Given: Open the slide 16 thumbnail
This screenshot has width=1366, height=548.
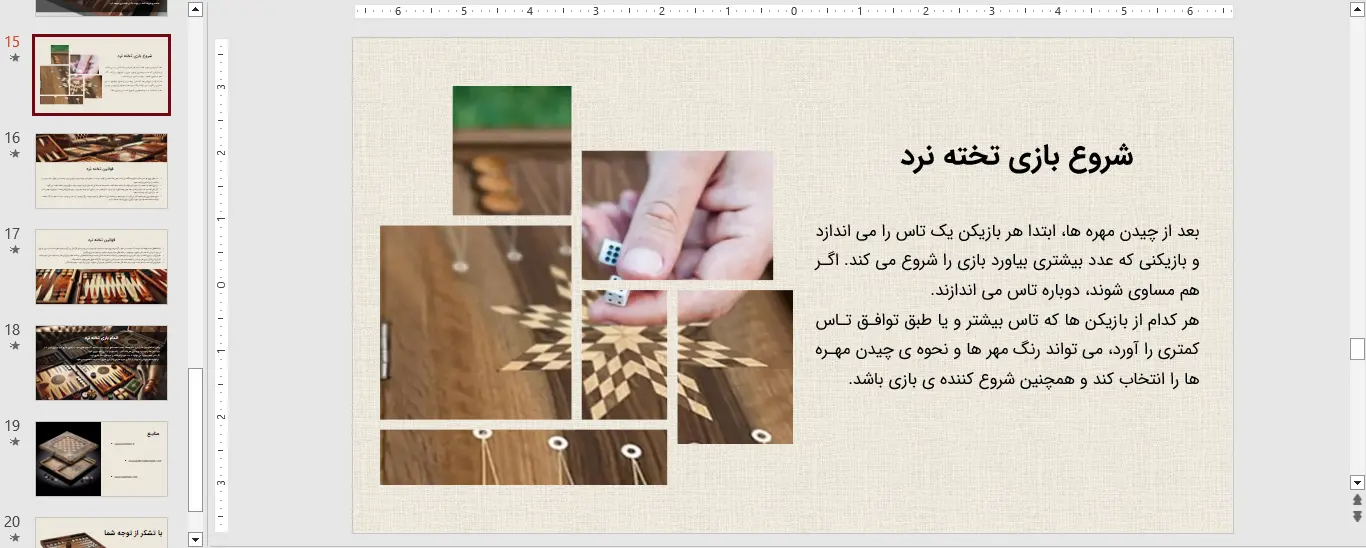Looking at the screenshot, I should 101,171.
